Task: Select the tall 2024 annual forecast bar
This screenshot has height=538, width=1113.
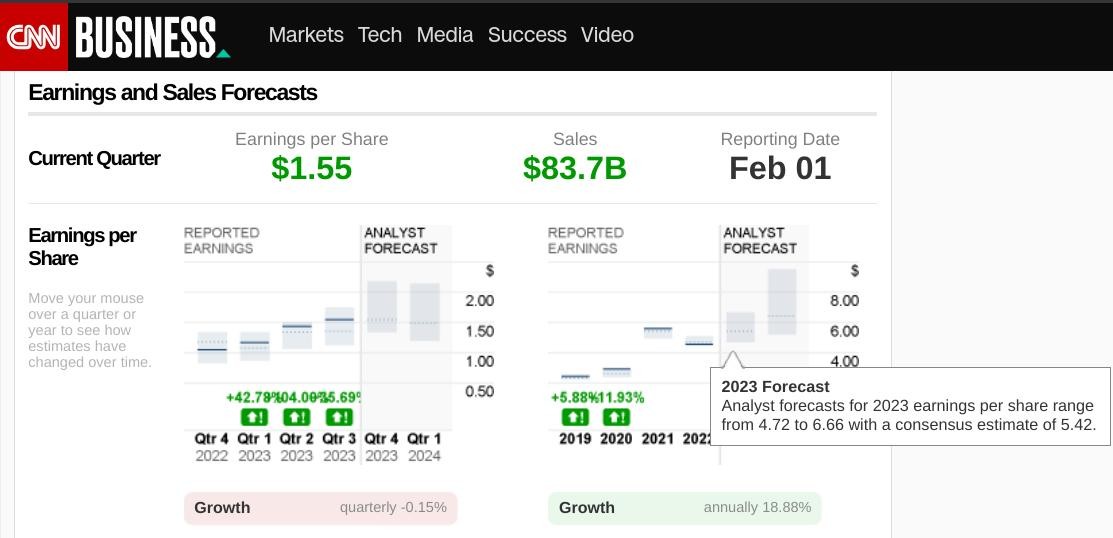Action: coord(782,301)
